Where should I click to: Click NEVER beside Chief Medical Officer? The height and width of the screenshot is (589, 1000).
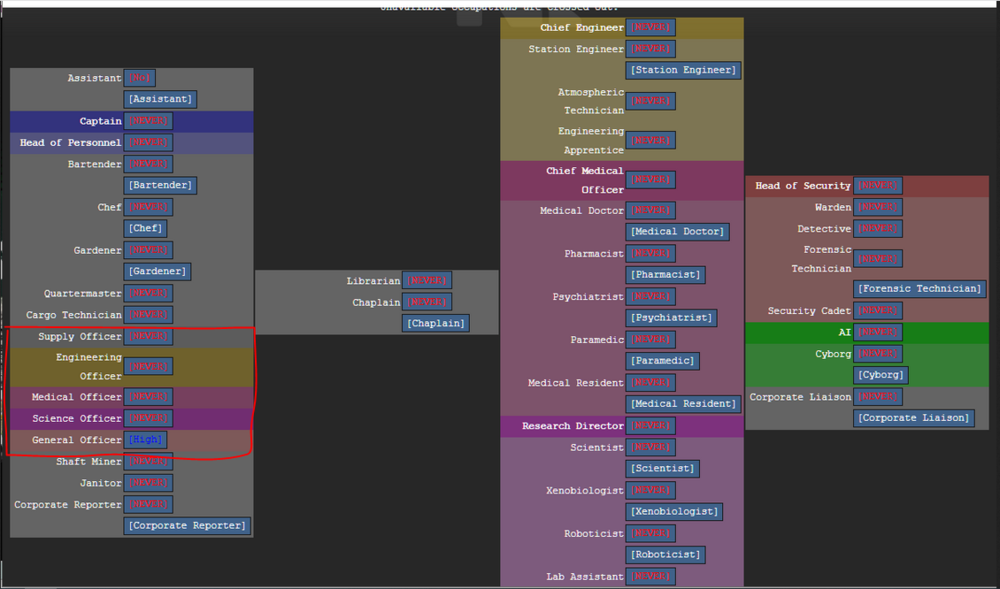pyautogui.click(x=650, y=180)
